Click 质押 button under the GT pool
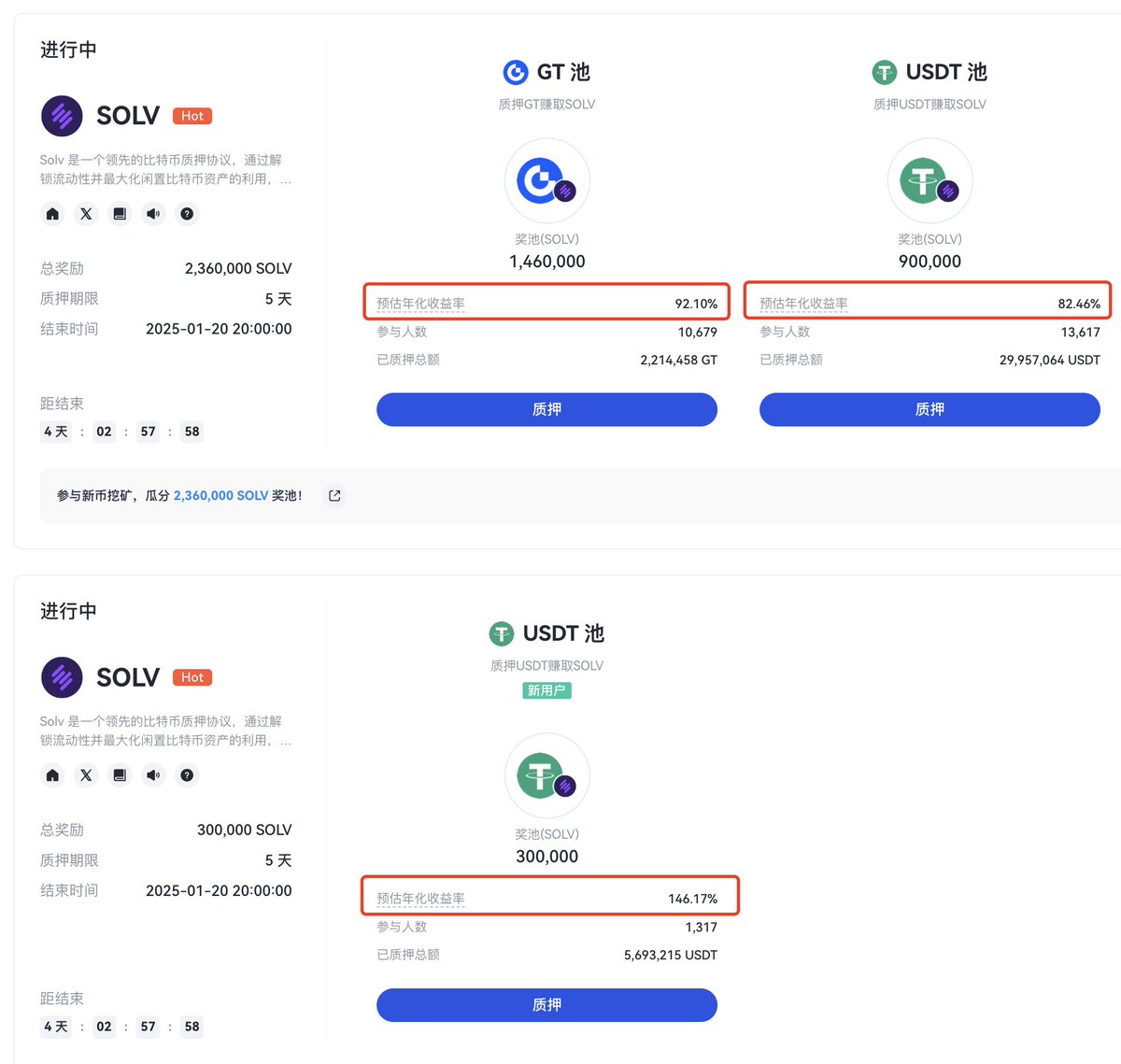Viewport: 1121px width, 1064px height. point(546,409)
